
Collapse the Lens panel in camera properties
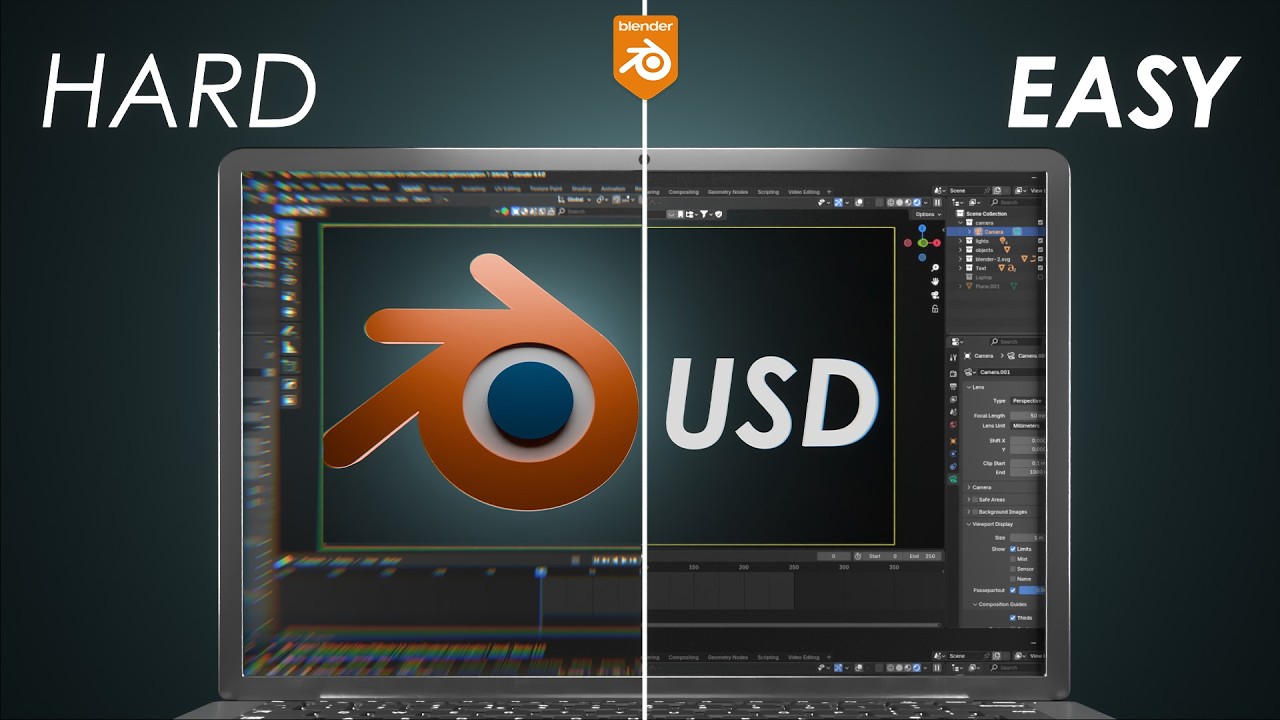tap(968, 387)
